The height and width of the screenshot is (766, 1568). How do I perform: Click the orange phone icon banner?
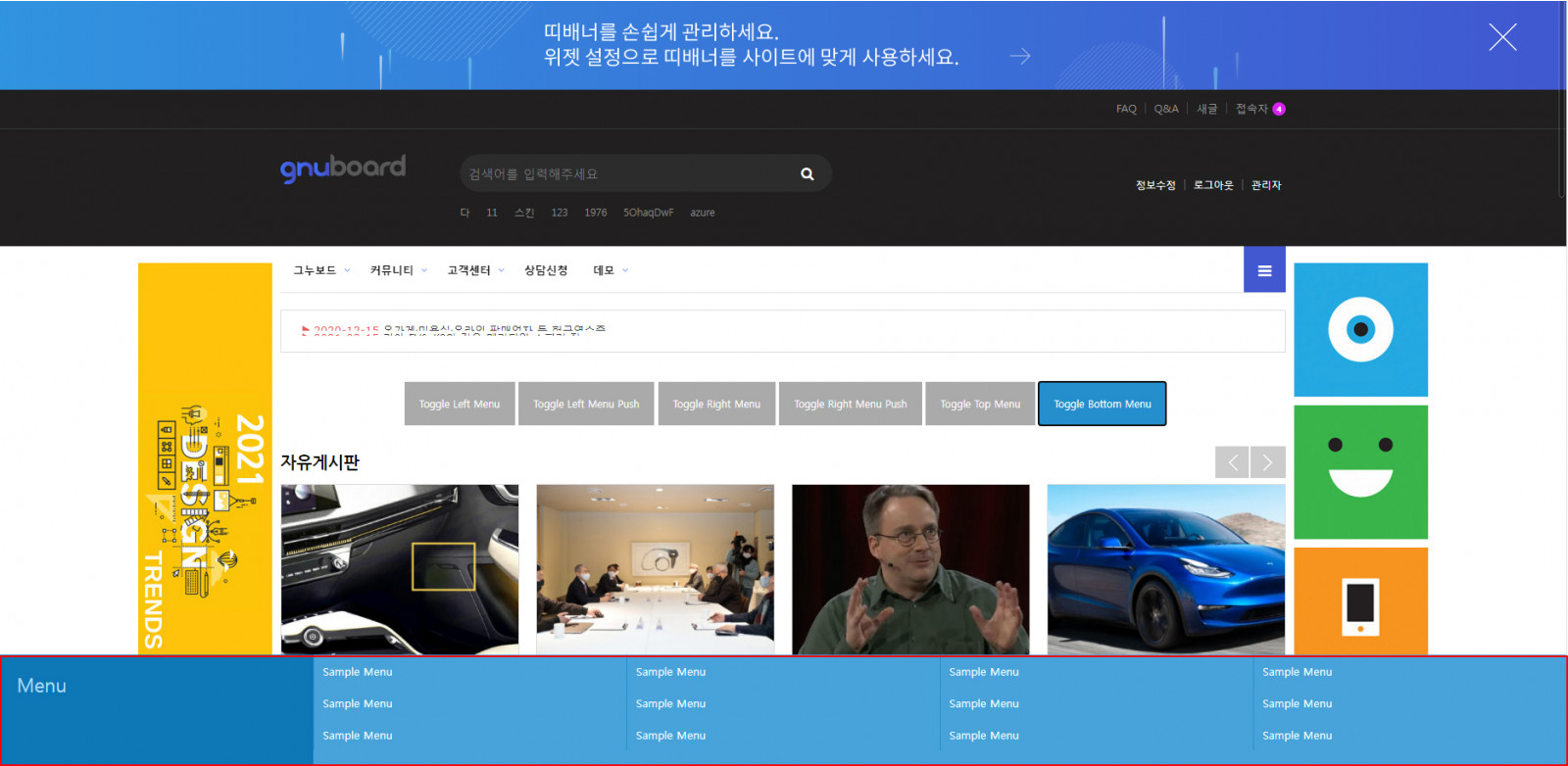click(1360, 601)
